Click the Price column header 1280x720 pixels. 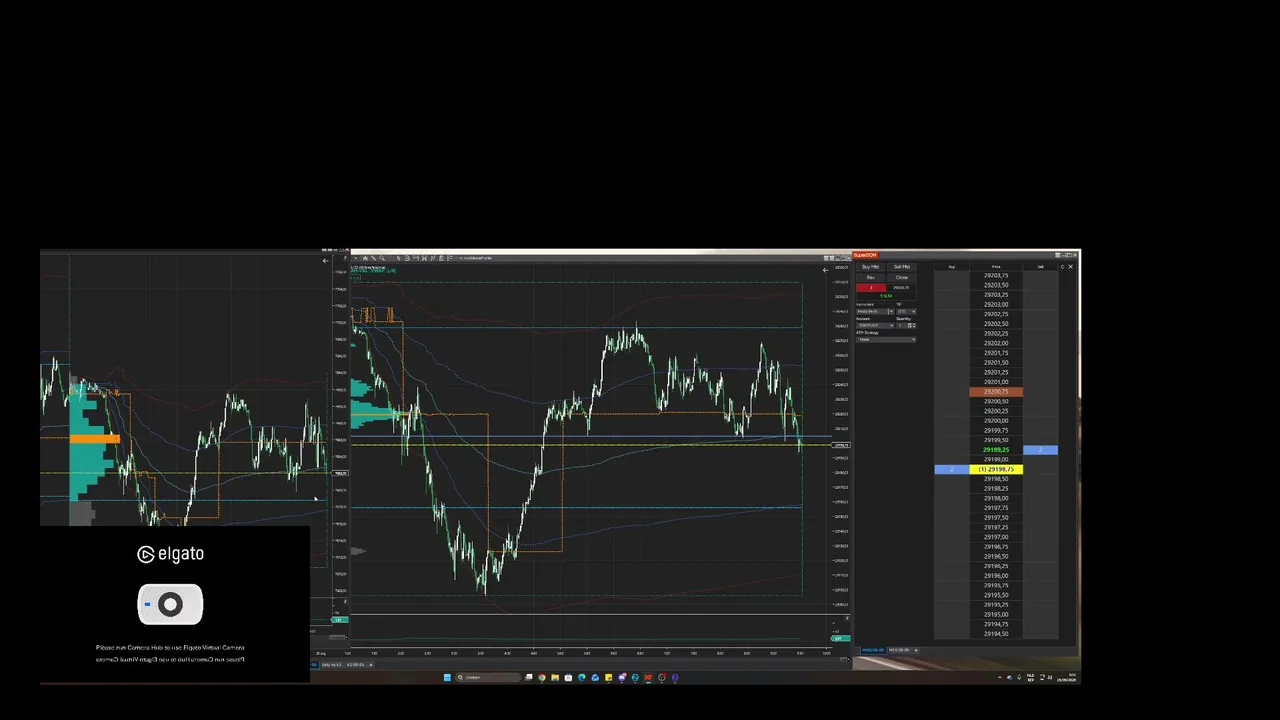[x=996, y=267]
